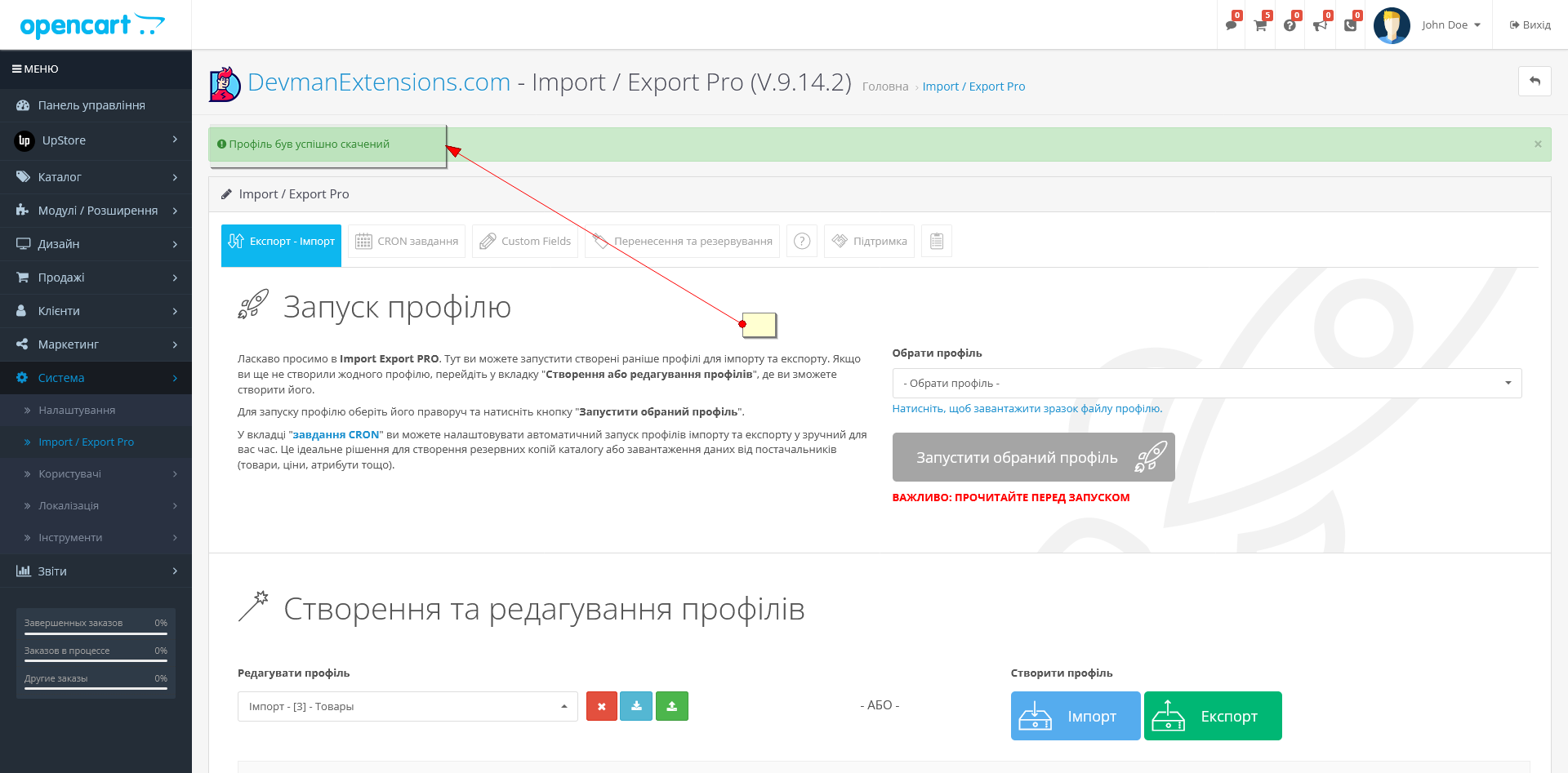Screen dimensions: 1568x773
Task: Expand the Користувачі submenu
Action: 96,474
